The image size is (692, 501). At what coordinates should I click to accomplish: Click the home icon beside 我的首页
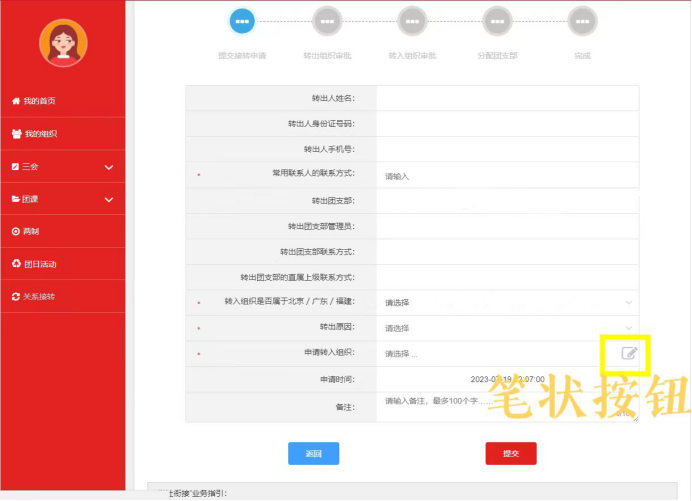click(15, 101)
